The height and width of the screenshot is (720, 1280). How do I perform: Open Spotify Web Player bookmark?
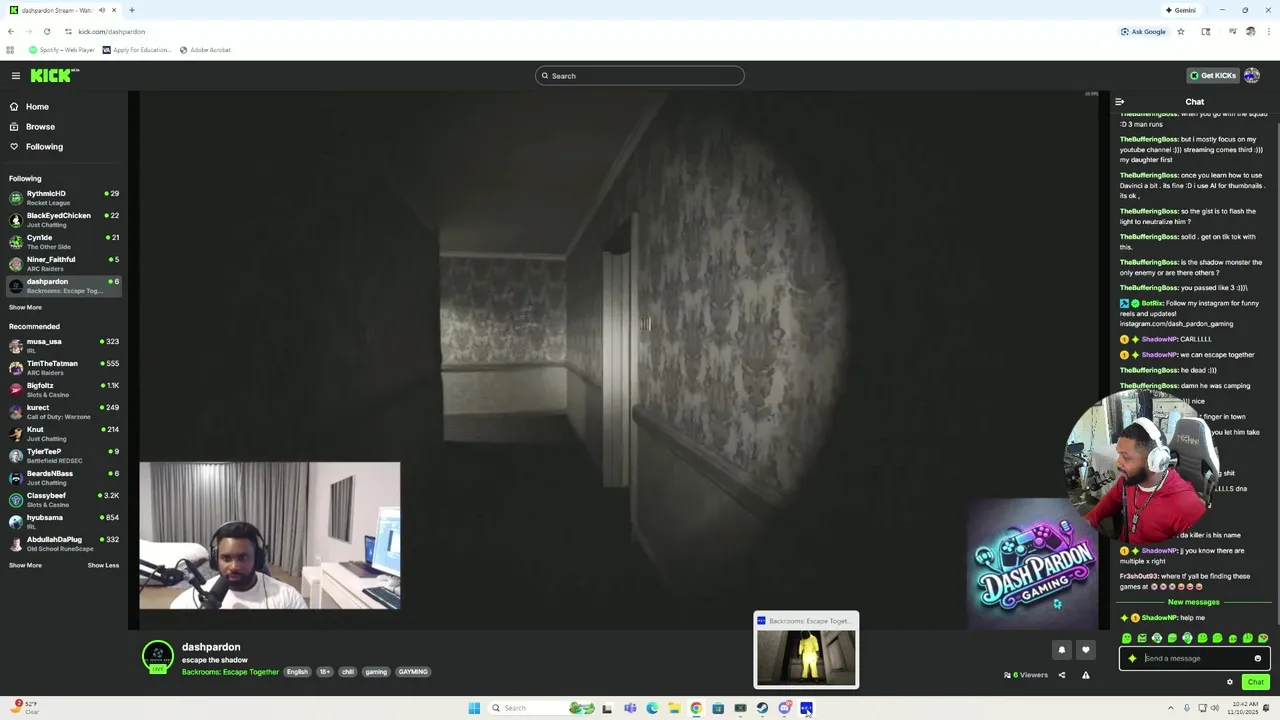[62, 50]
